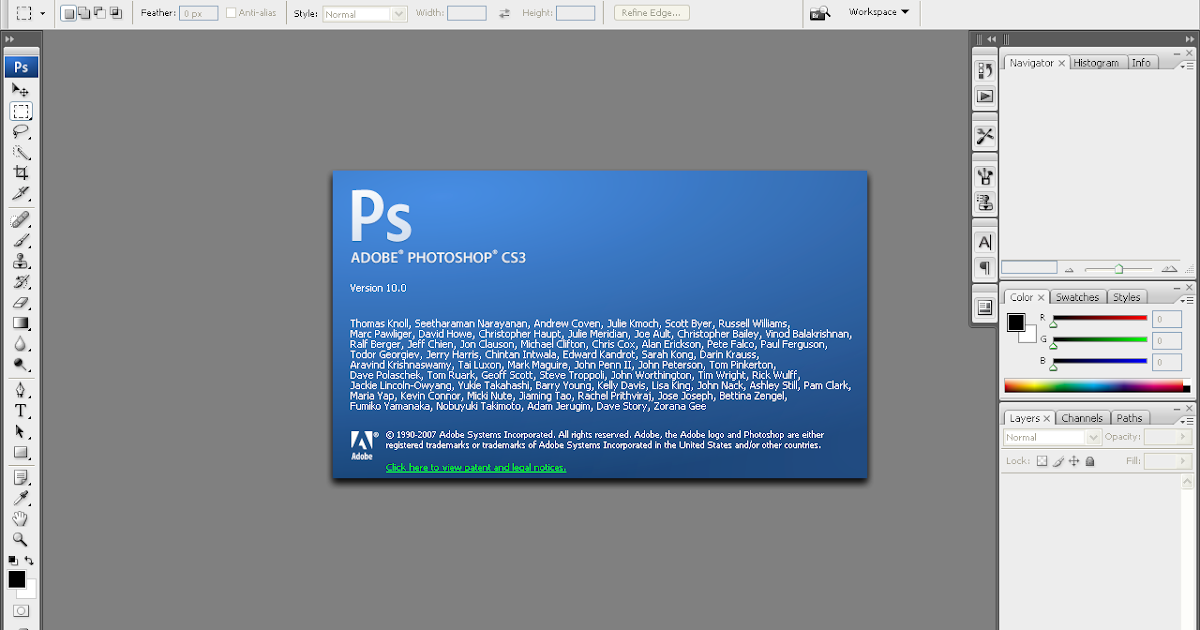Toggle Lock all padlock icon
This screenshot has width=1200, height=630.
click(x=1090, y=461)
